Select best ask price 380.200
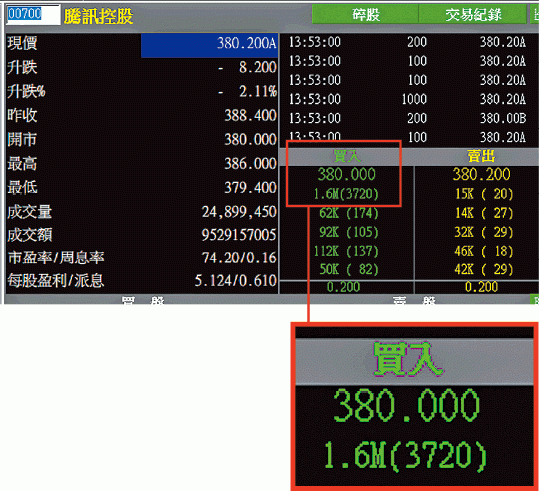539x491 pixels. [x=481, y=174]
